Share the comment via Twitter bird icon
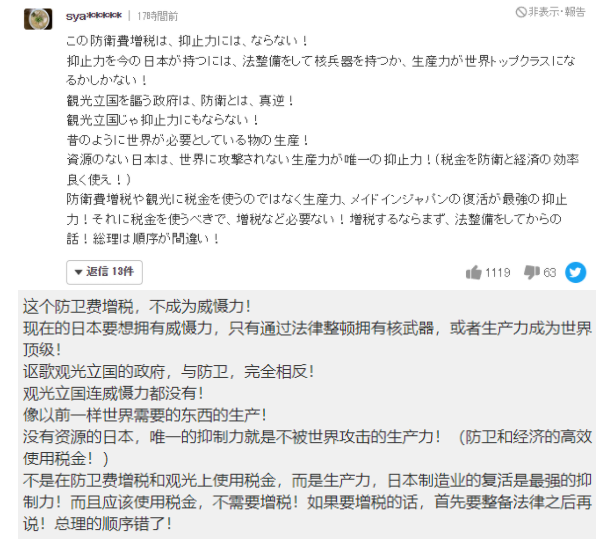The image size is (610, 541). (x=575, y=272)
